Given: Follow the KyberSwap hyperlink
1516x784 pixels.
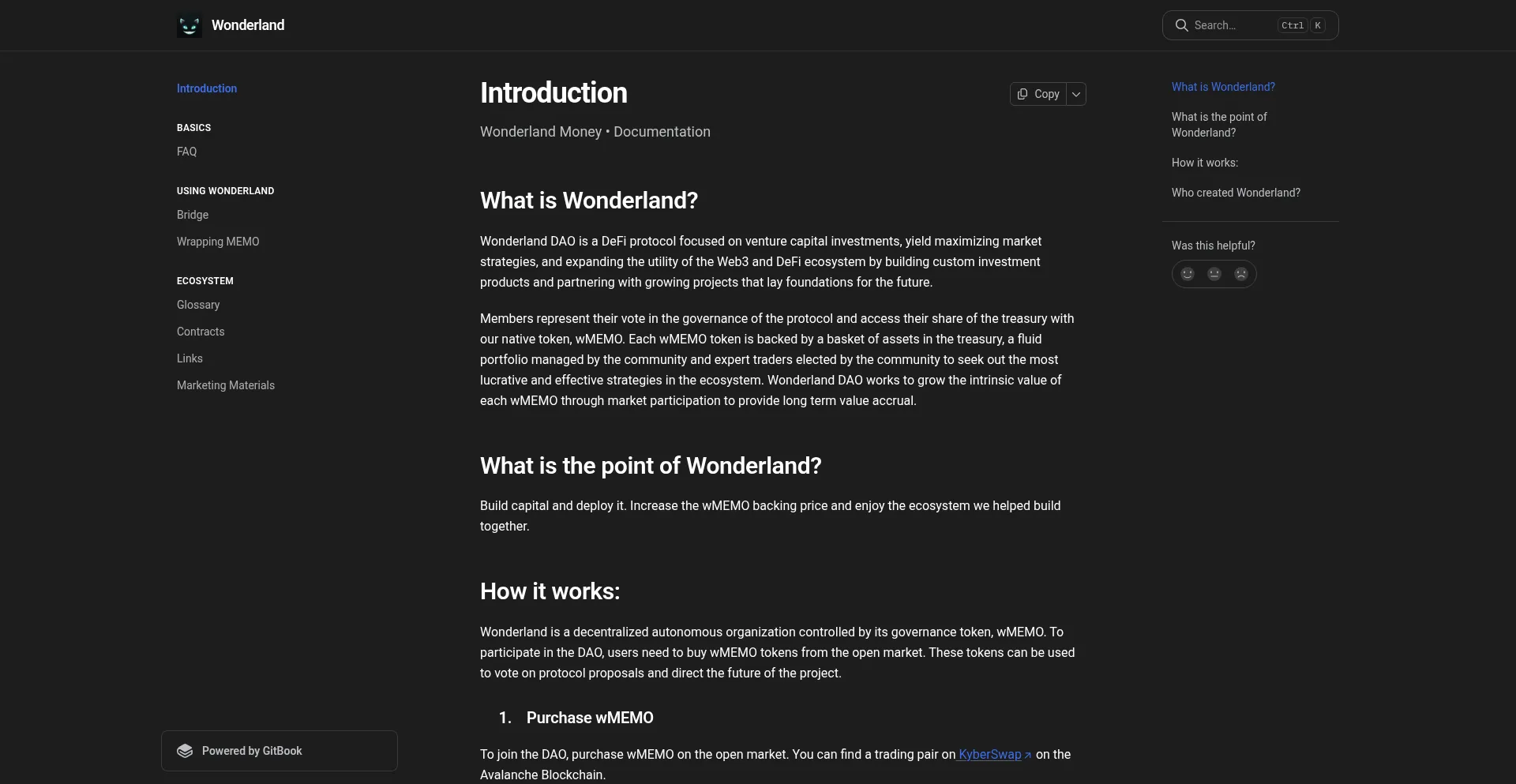Looking at the screenshot, I should coord(989,755).
